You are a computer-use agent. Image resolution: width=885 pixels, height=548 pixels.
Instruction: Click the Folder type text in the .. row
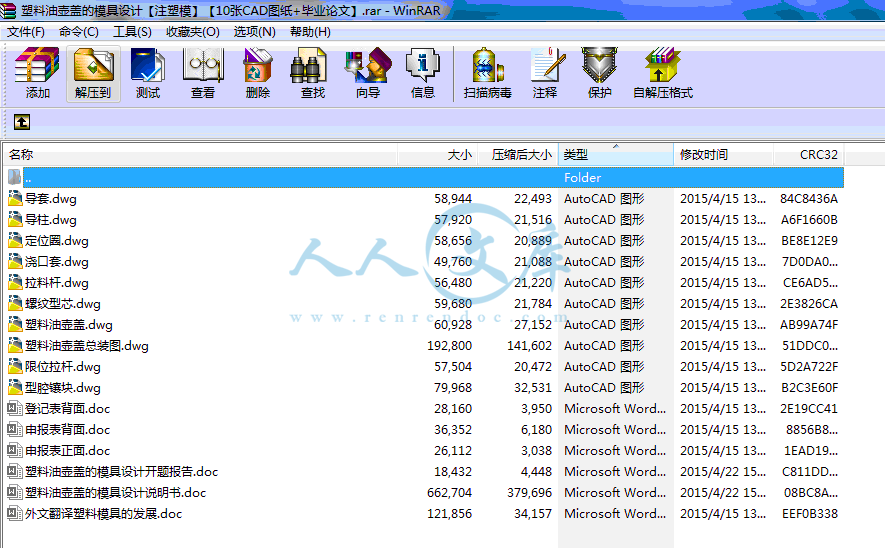coord(582,177)
